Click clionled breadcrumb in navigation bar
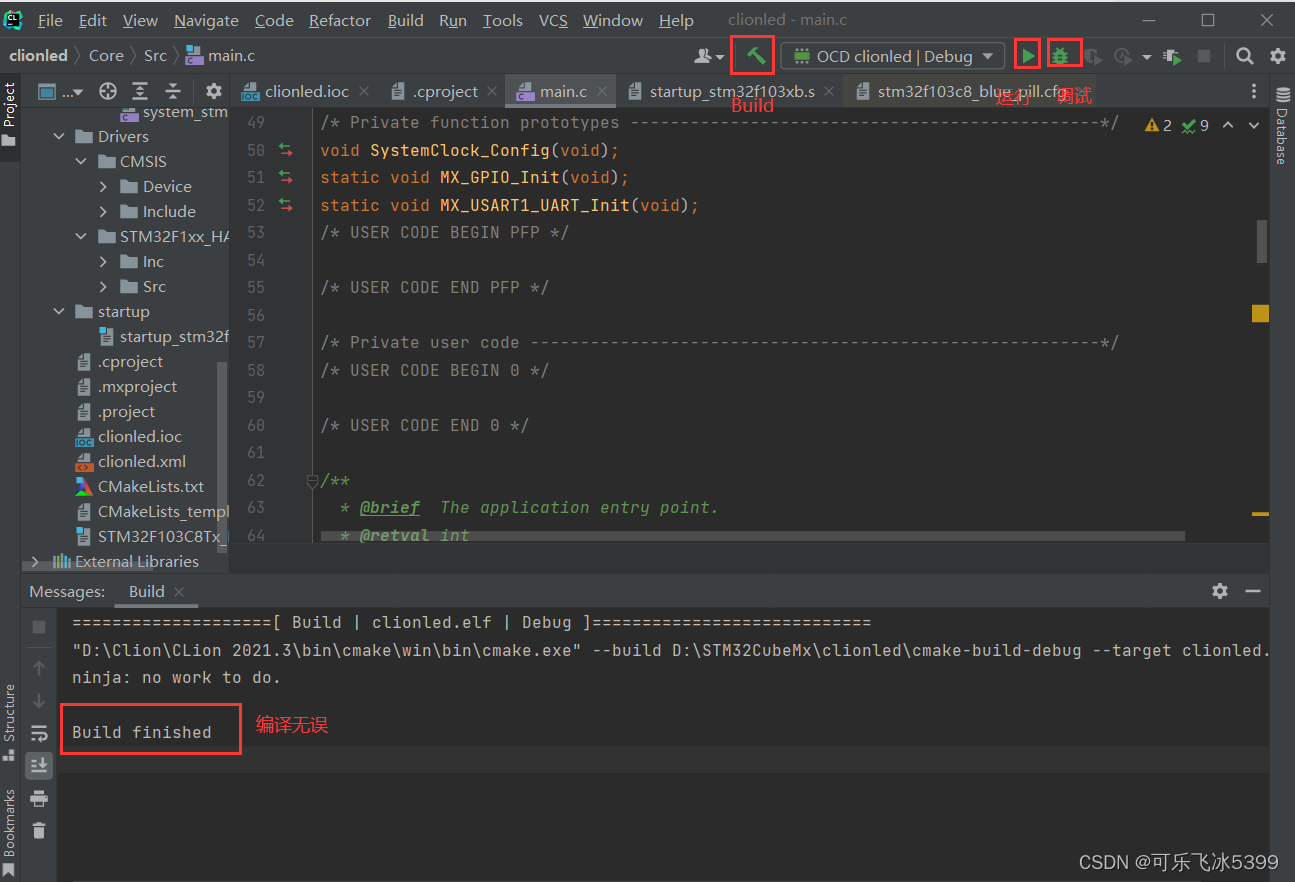1295x882 pixels. pyautogui.click(x=38, y=56)
